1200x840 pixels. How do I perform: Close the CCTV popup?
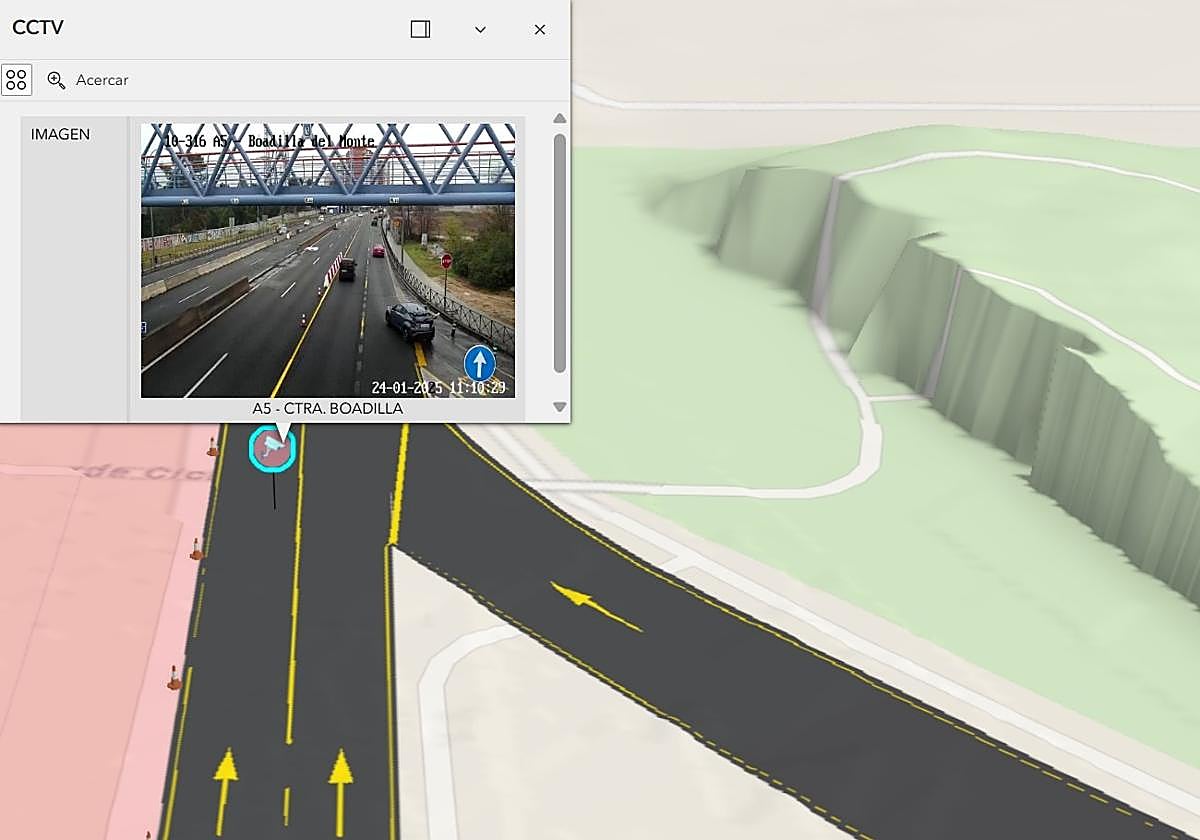(x=540, y=29)
